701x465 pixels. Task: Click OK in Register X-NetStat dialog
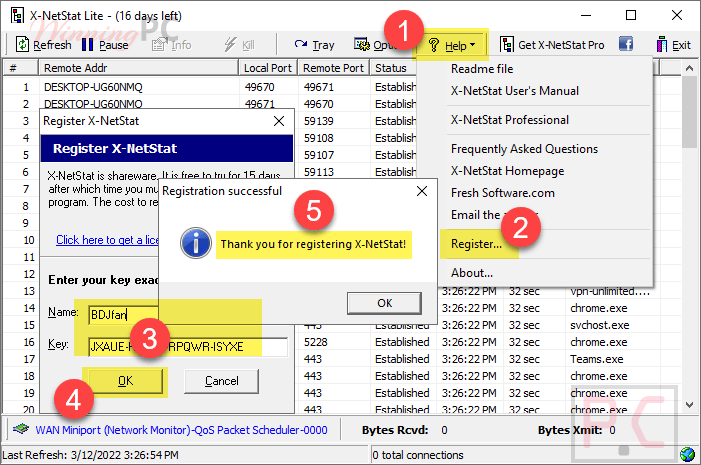125,381
